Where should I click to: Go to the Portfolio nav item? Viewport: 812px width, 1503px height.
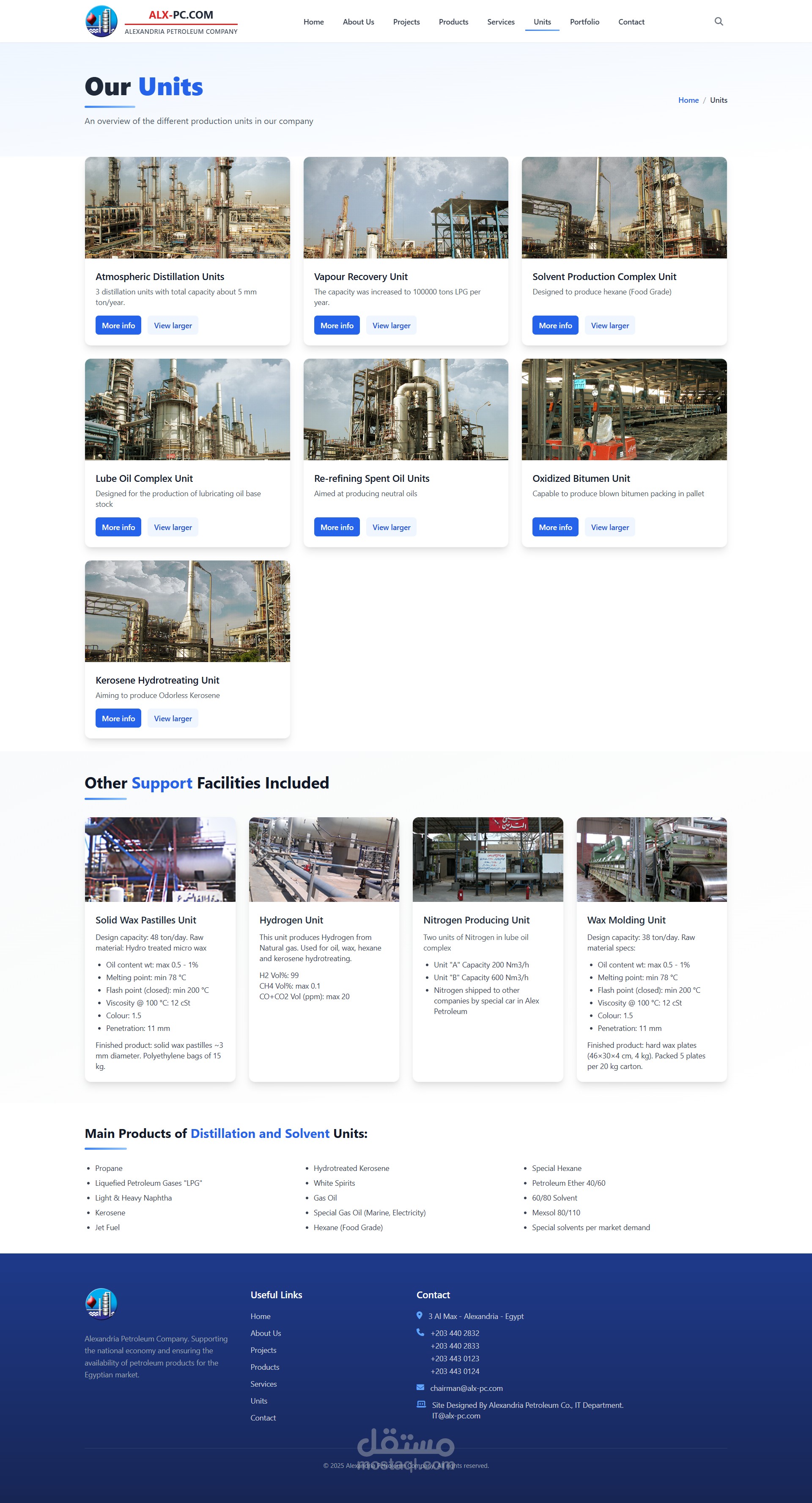pos(584,22)
